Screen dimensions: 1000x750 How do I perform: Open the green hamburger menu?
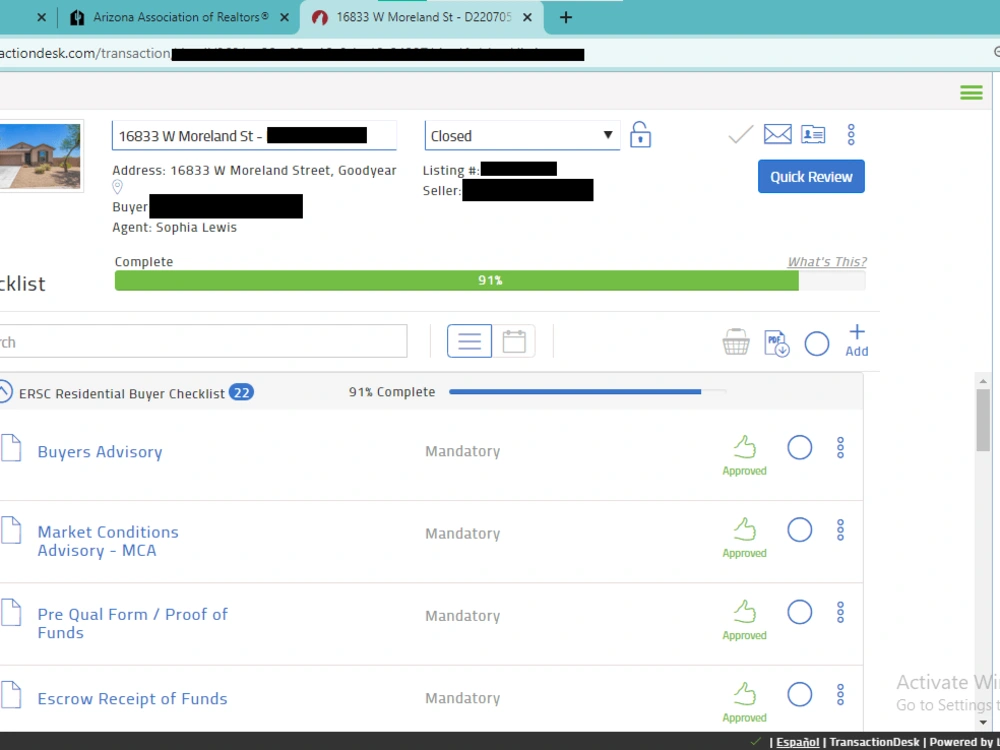click(971, 92)
